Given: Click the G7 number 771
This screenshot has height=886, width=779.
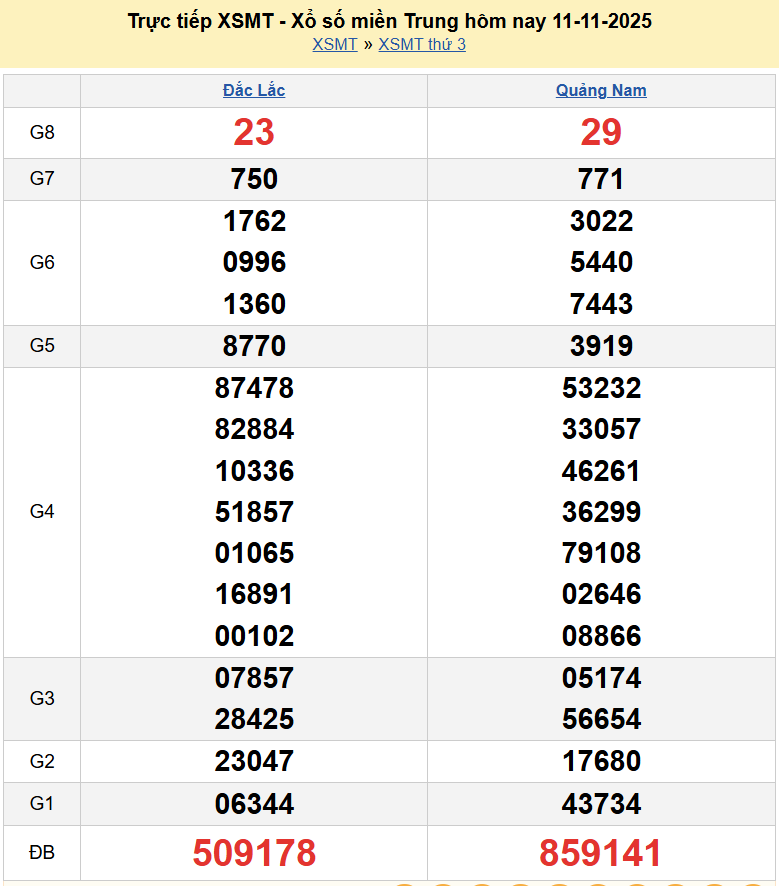Looking at the screenshot, I should click(x=601, y=179).
